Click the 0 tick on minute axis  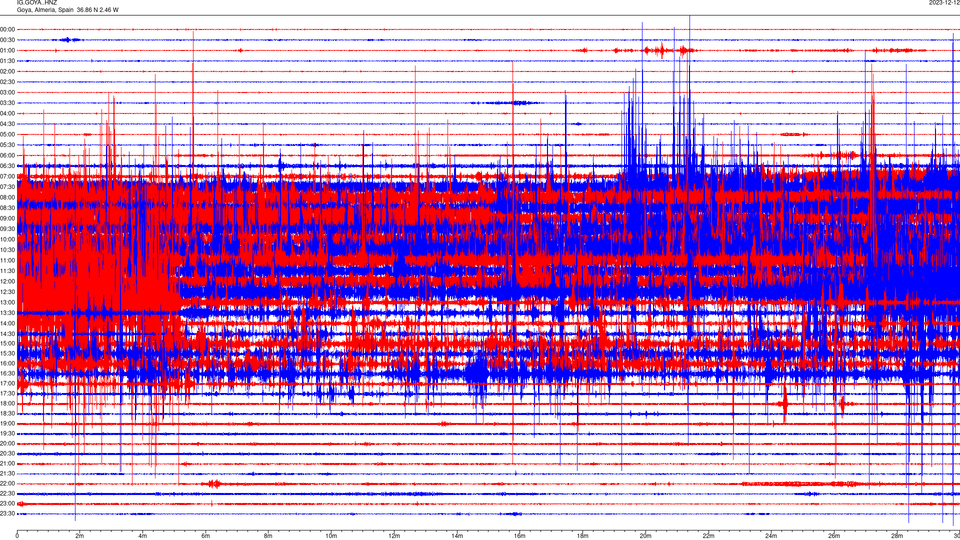(x=17, y=536)
